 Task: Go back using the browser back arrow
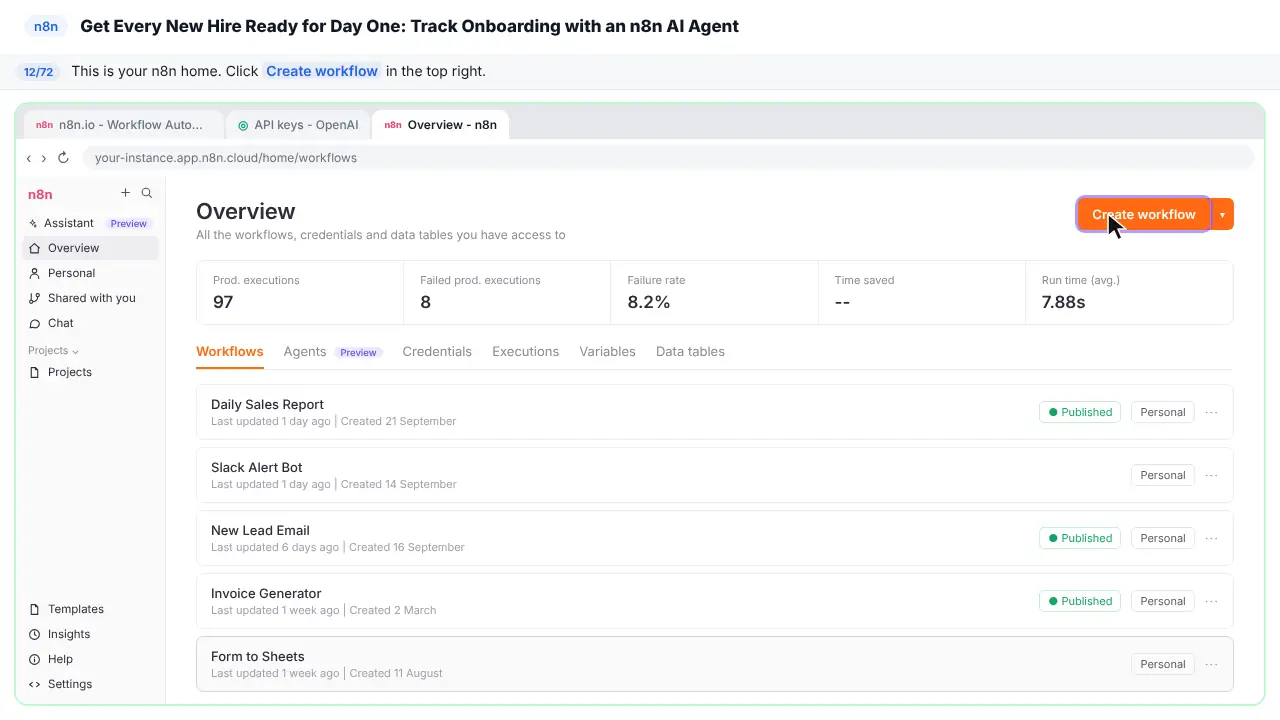click(x=29, y=158)
